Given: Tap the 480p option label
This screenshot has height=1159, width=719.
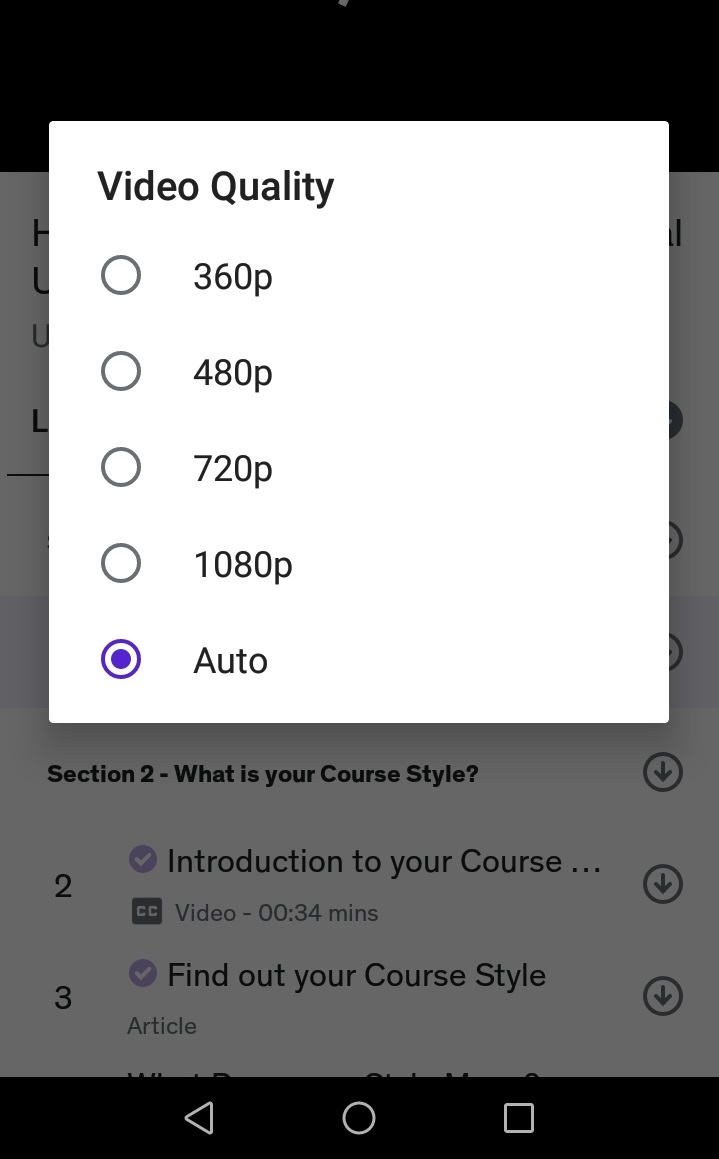Looking at the screenshot, I should tap(232, 372).
